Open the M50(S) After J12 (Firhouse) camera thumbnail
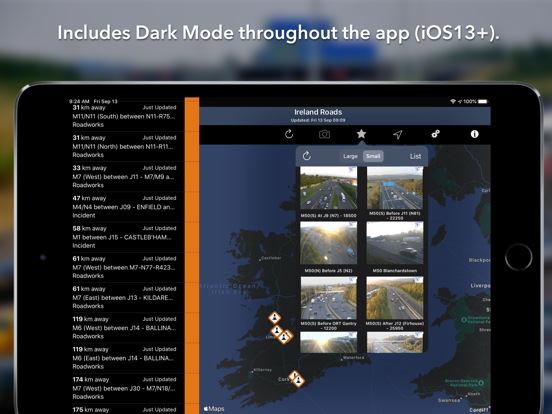Image resolution: width=552 pixels, height=414 pixels. coord(395,298)
